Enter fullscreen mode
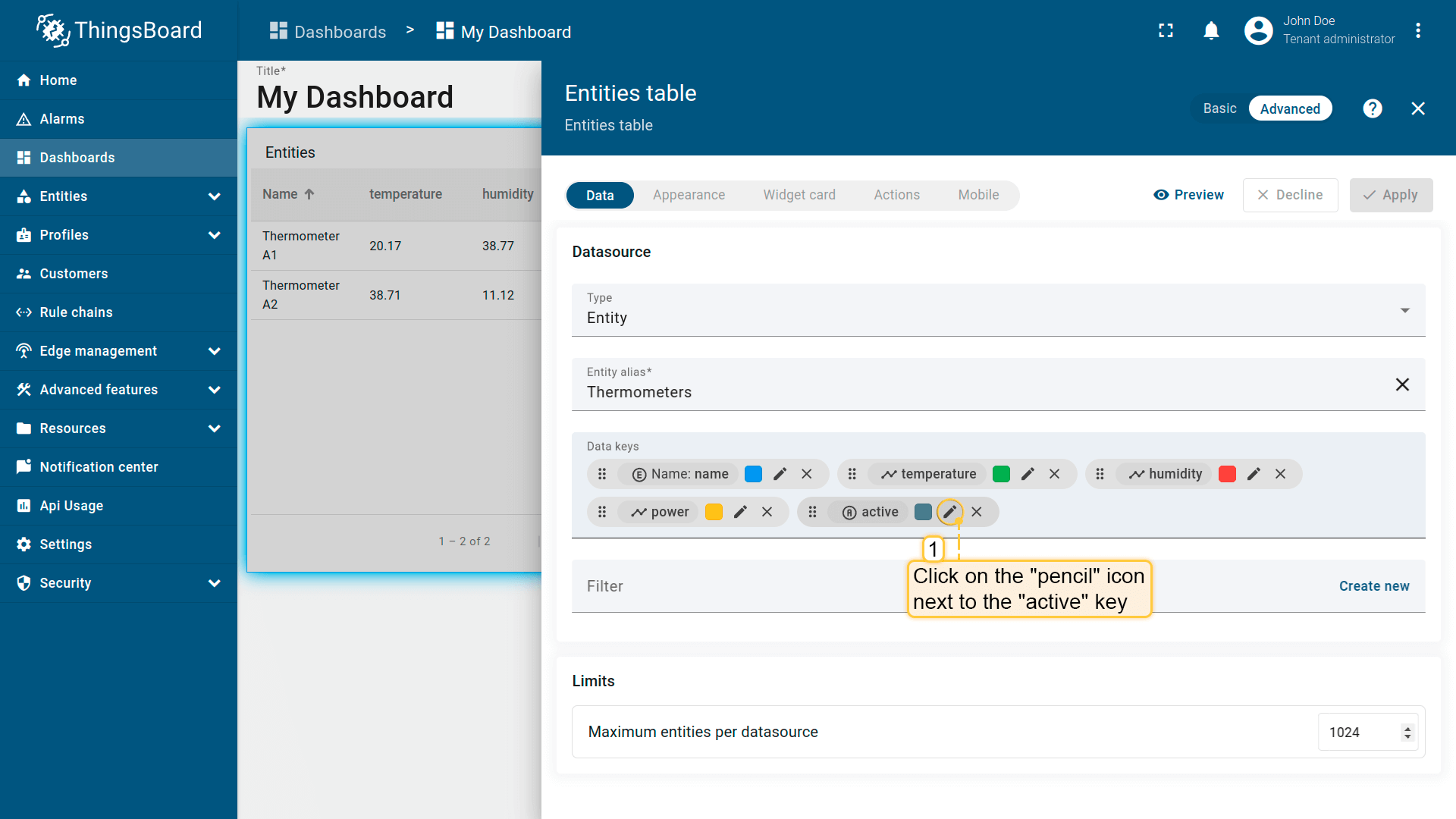 pos(1166,31)
